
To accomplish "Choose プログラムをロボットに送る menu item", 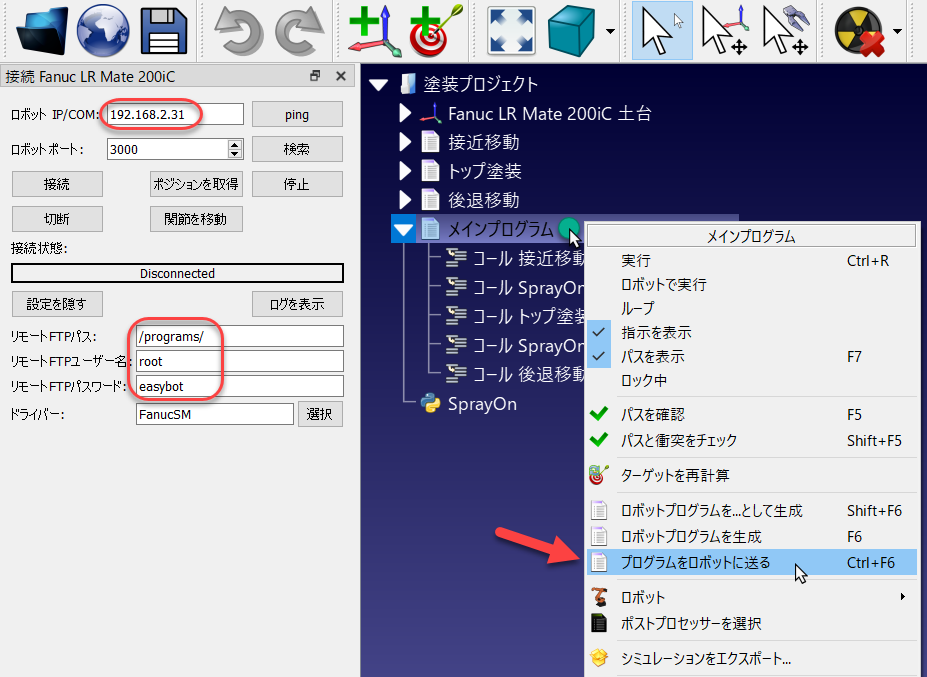I will click(751, 562).
